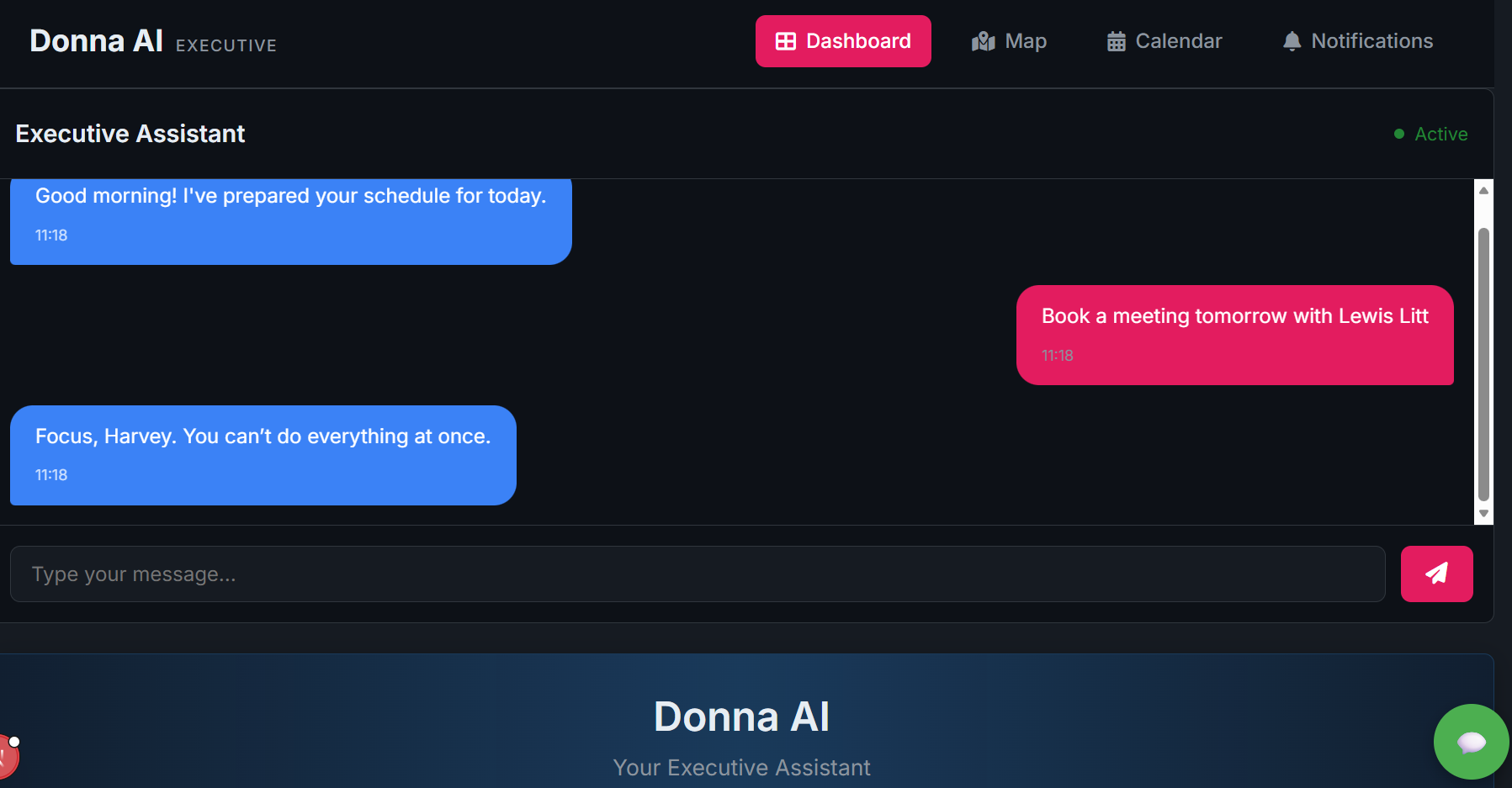The width and height of the screenshot is (1512, 788).
Task: Select the 'Book a meeting tomorrow' message
Action: [1234, 335]
